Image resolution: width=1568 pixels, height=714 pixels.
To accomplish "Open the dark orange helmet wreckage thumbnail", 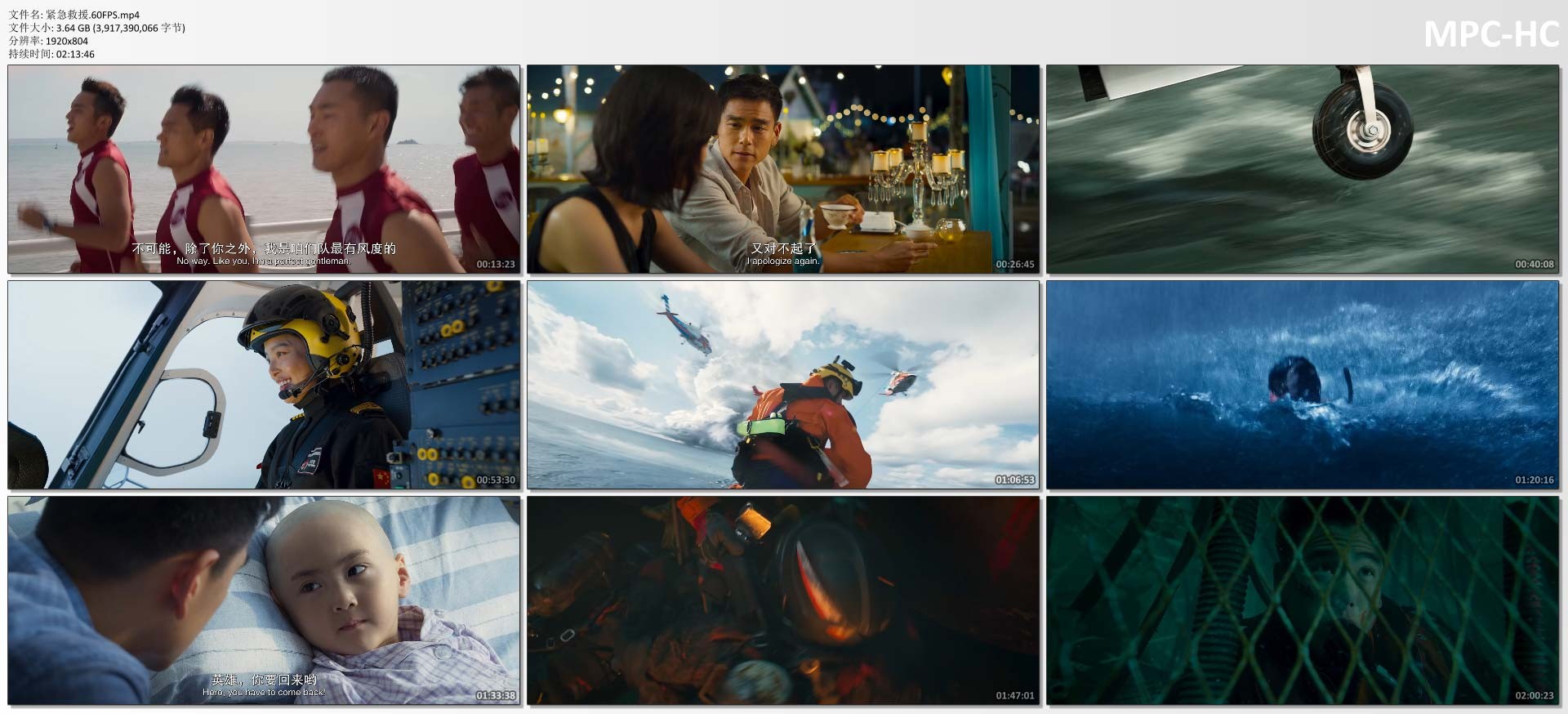I will 782,600.
